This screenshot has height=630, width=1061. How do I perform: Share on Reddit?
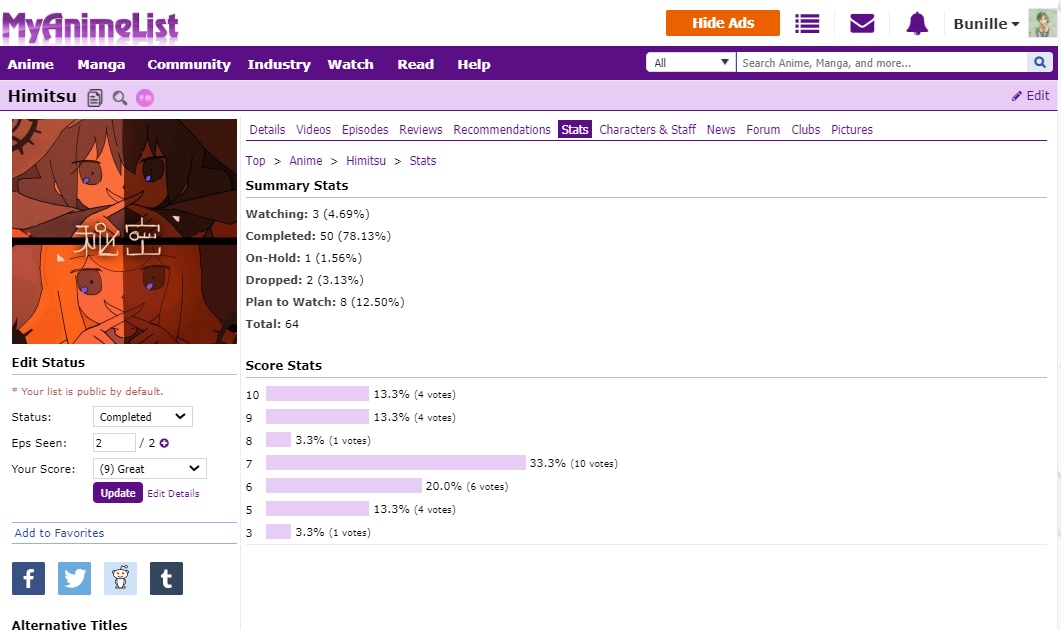(120, 578)
